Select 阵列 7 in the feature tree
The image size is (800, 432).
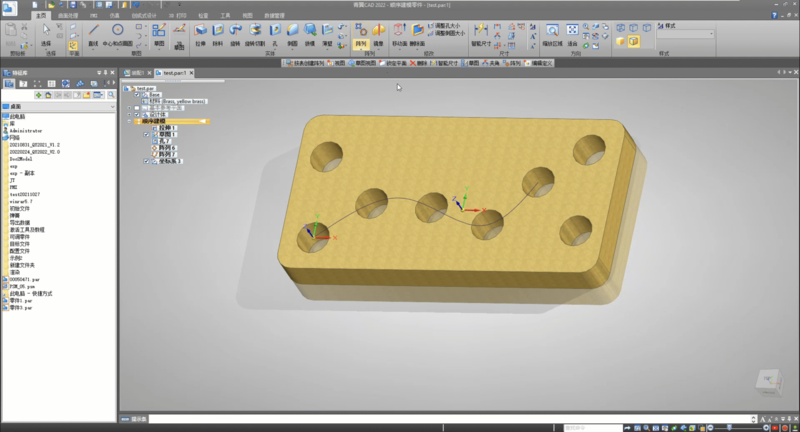(167, 153)
